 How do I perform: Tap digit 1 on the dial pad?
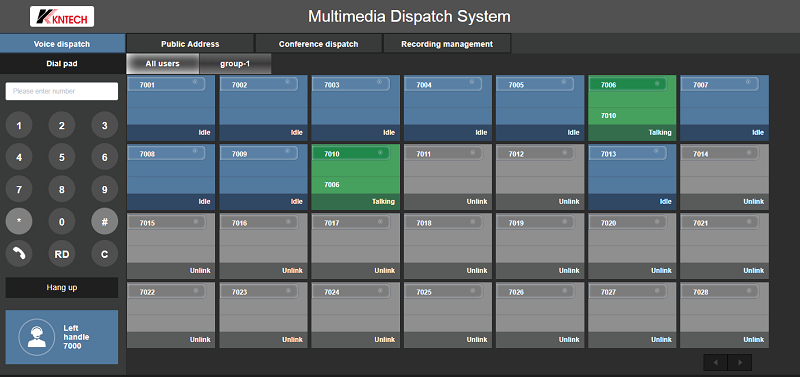click(x=19, y=125)
